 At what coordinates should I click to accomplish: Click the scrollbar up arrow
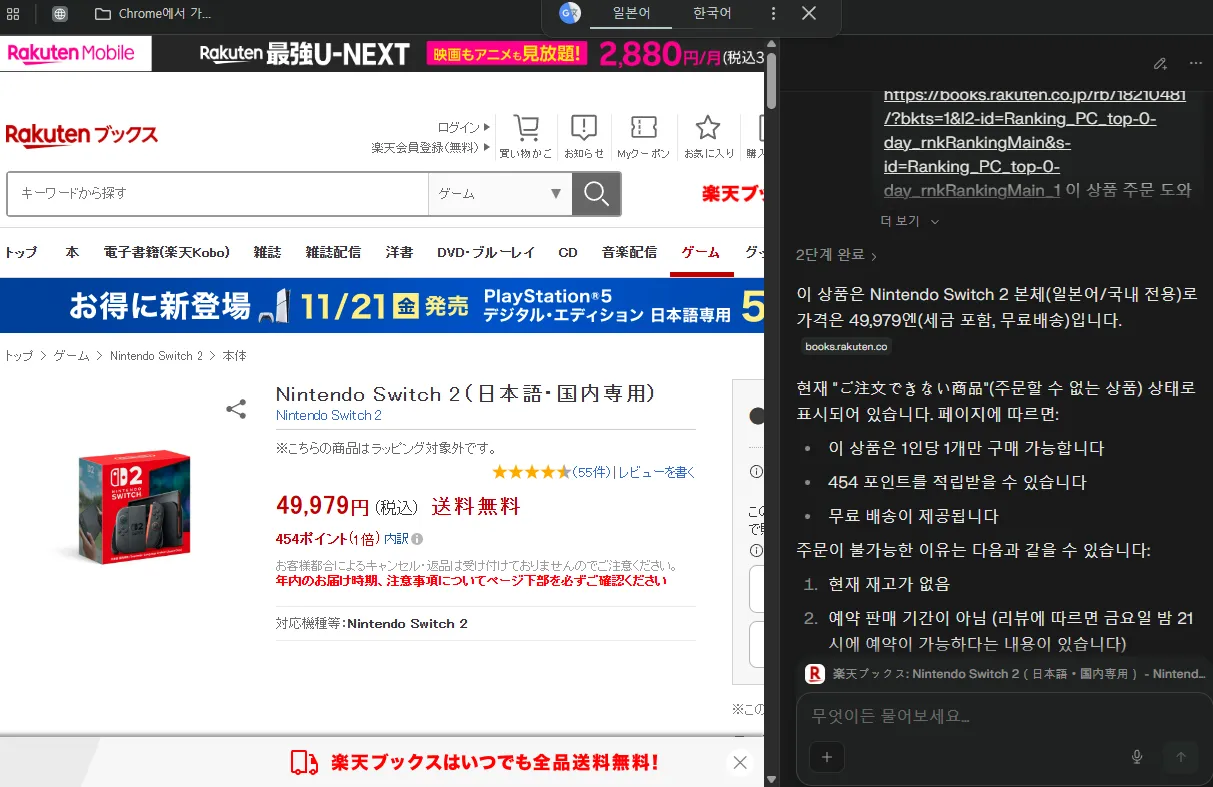771,43
